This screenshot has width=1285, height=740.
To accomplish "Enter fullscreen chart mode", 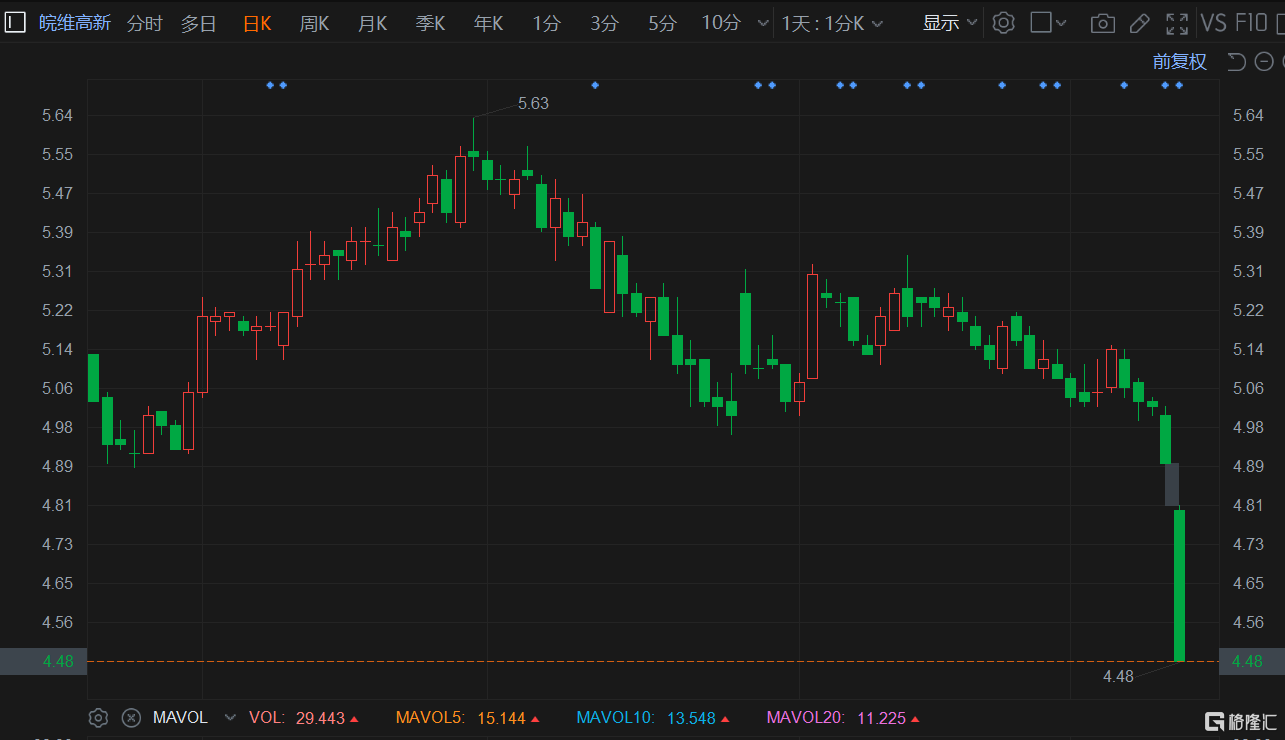I will (1177, 23).
